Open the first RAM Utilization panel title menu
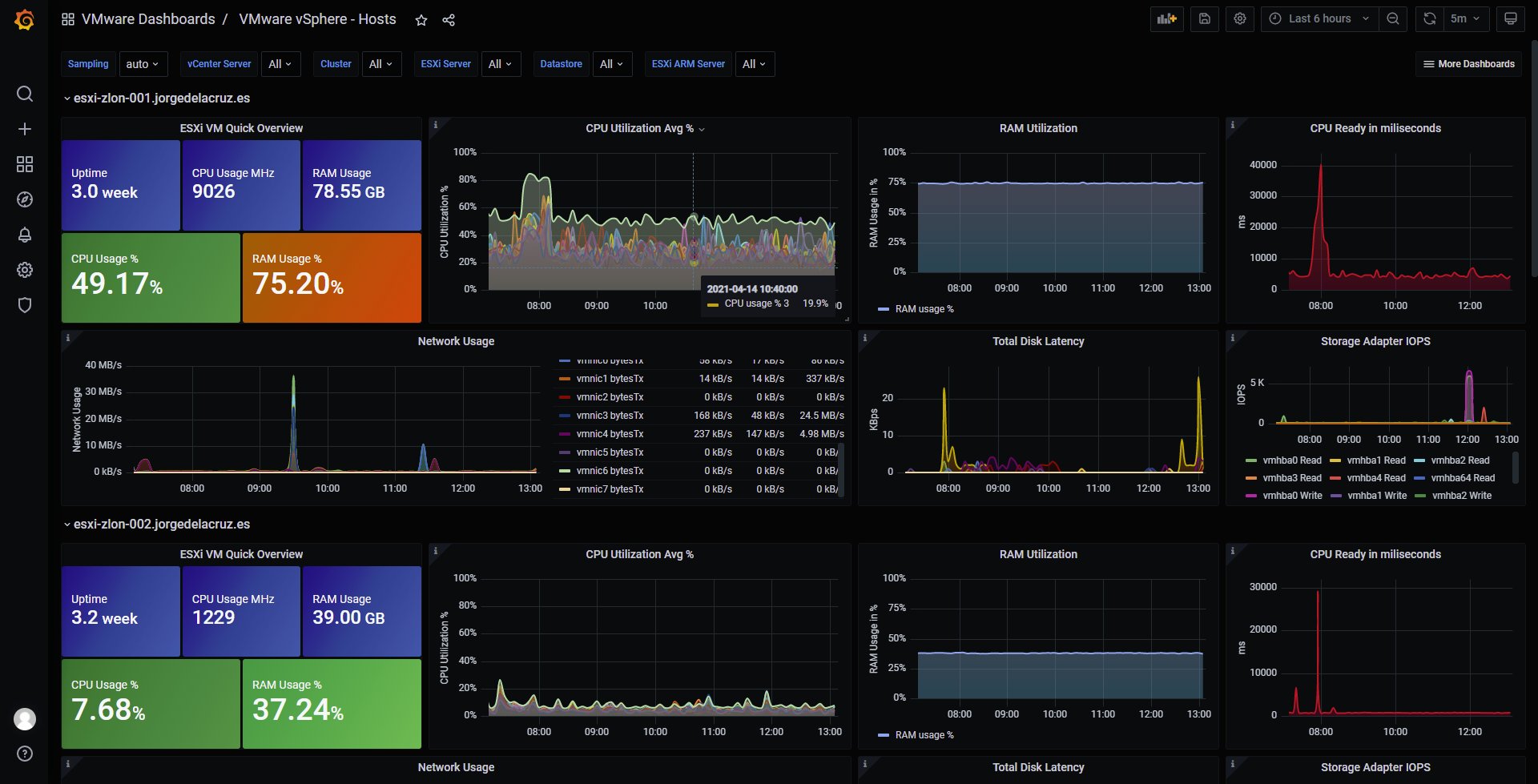The image size is (1538, 784). (1038, 128)
